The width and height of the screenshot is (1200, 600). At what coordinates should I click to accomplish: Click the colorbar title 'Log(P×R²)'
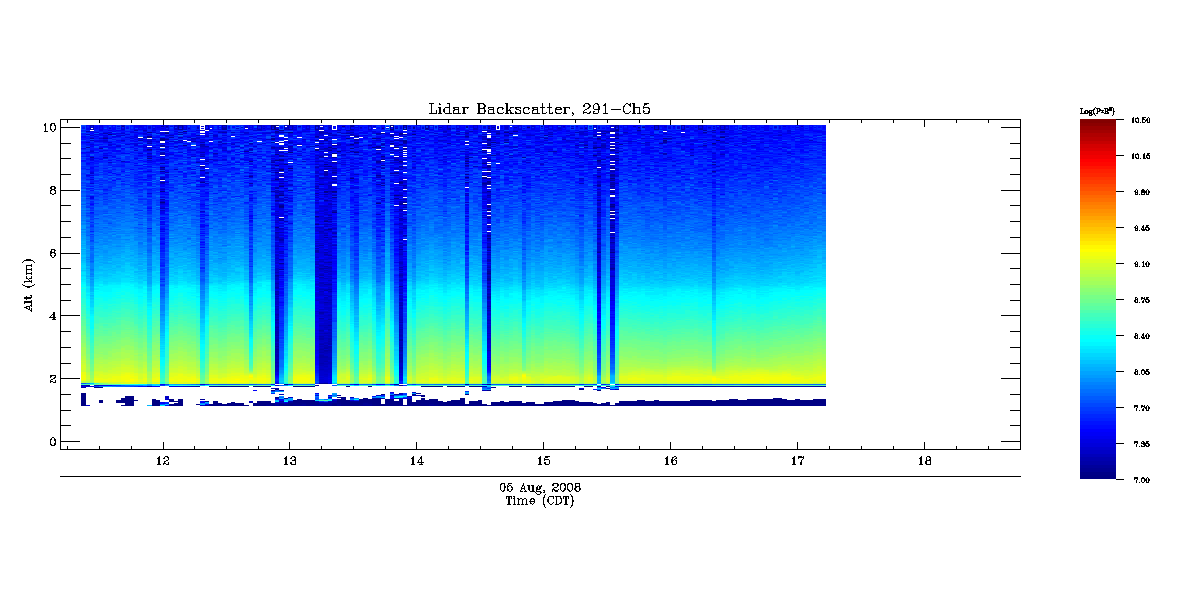click(x=1097, y=110)
